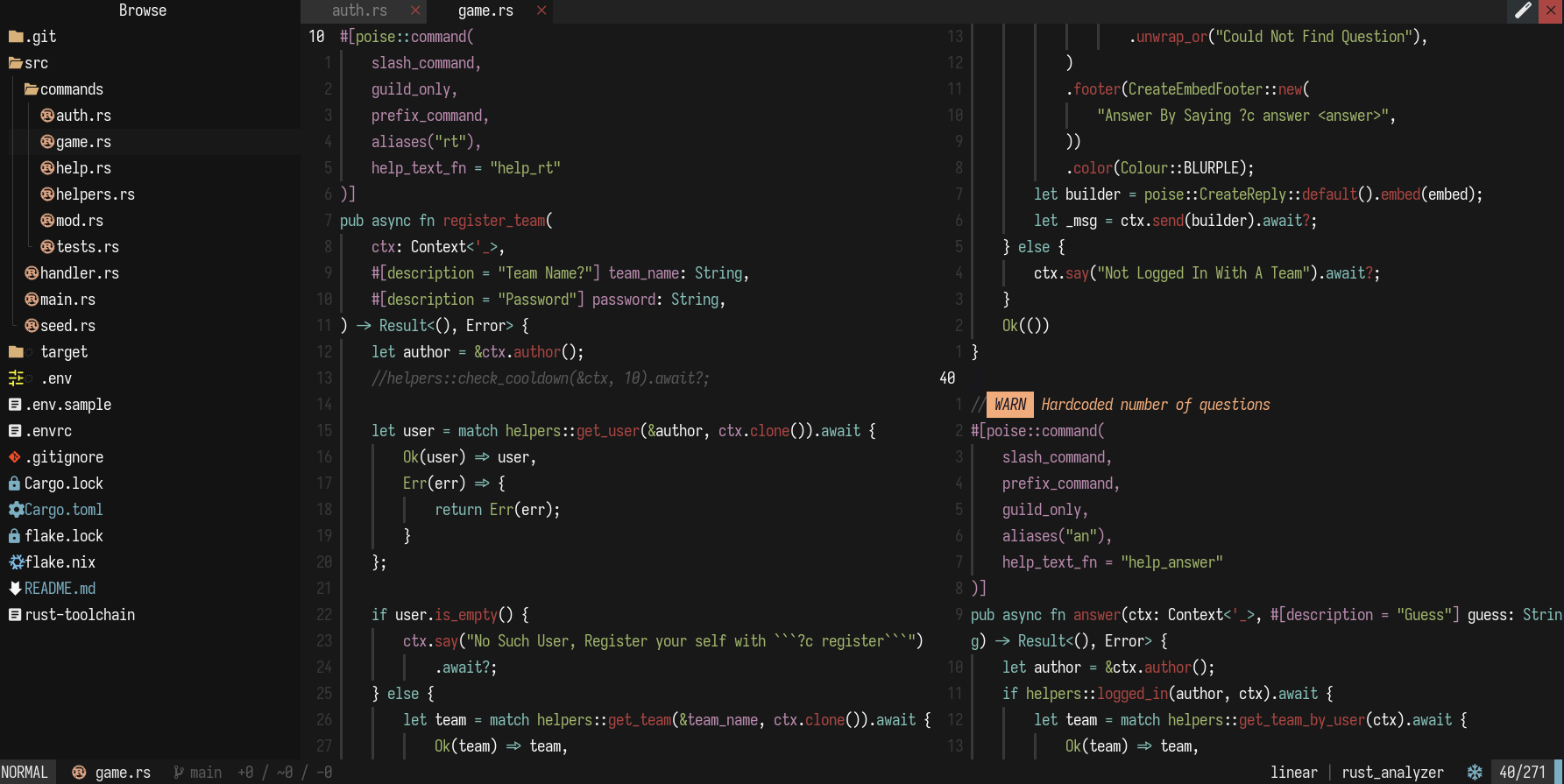
Task: Click the settings-sliders icon next to .env
Action: [x=16, y=378]
